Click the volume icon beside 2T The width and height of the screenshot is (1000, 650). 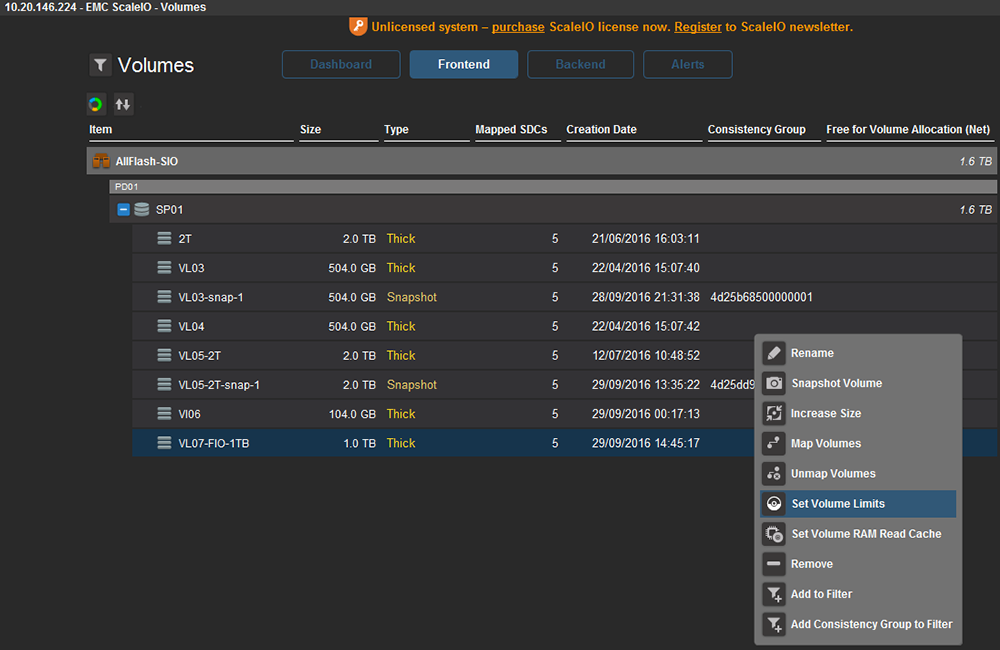(x=164, y=239)
